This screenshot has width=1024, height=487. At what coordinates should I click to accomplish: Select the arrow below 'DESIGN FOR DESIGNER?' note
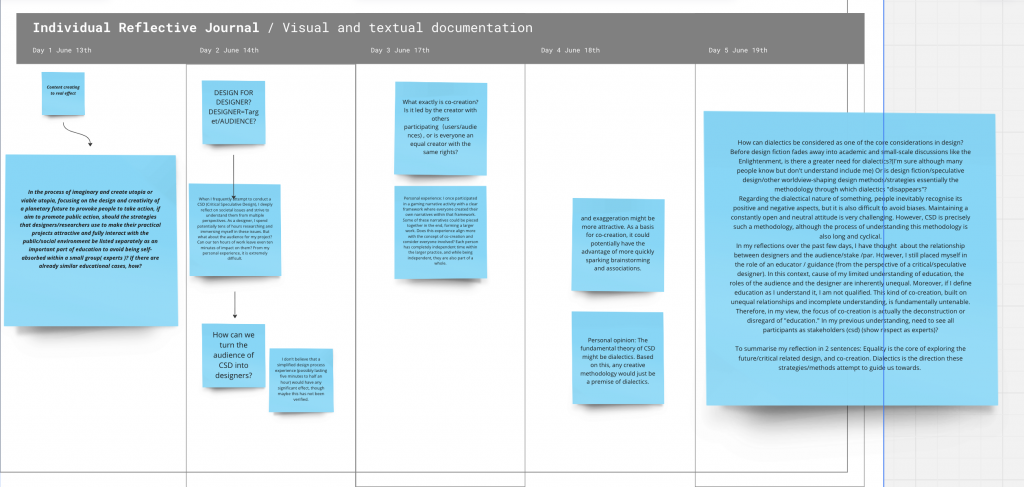tap(233, 174)
